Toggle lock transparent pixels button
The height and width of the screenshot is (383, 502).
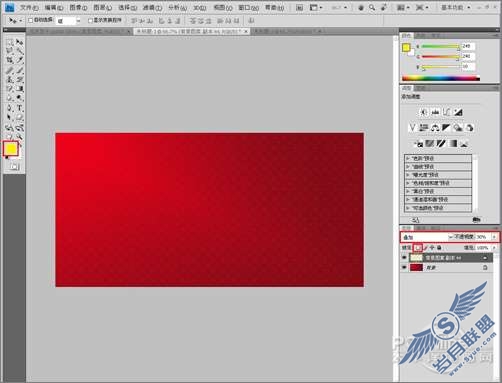tap(418, 248)
